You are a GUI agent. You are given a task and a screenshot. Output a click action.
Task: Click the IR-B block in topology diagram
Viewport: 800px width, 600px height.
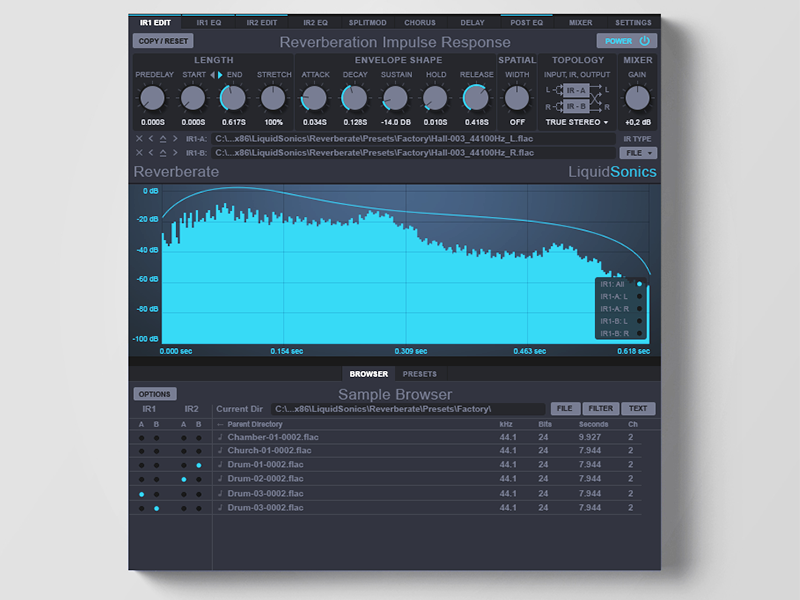576,106
